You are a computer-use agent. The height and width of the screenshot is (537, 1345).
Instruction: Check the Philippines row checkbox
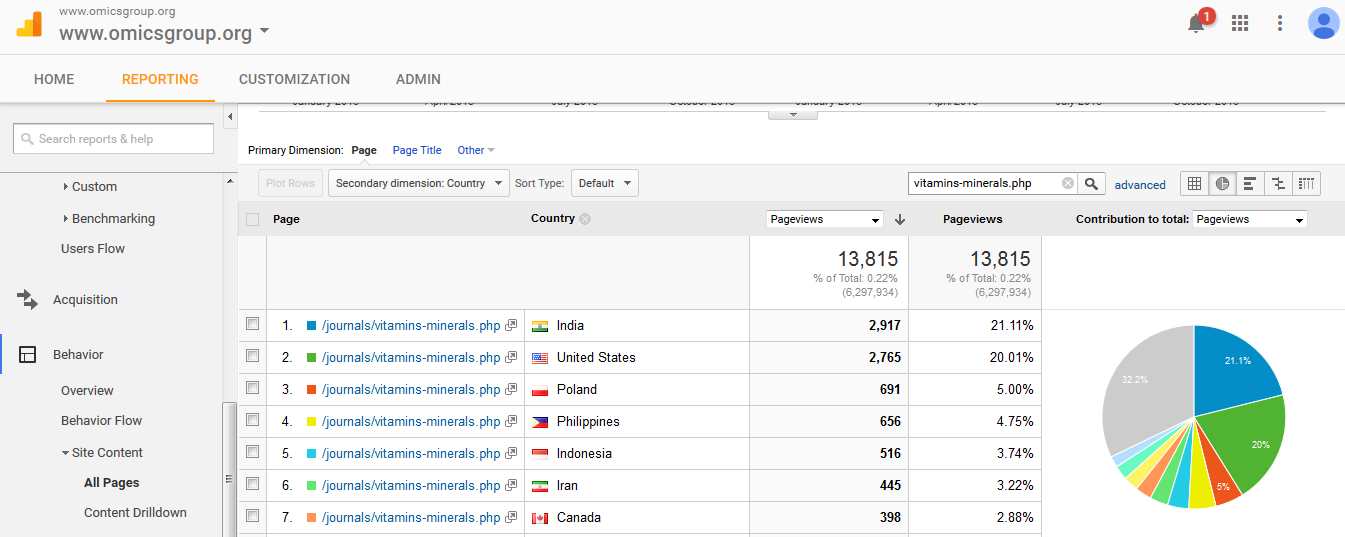click(252, 420)
